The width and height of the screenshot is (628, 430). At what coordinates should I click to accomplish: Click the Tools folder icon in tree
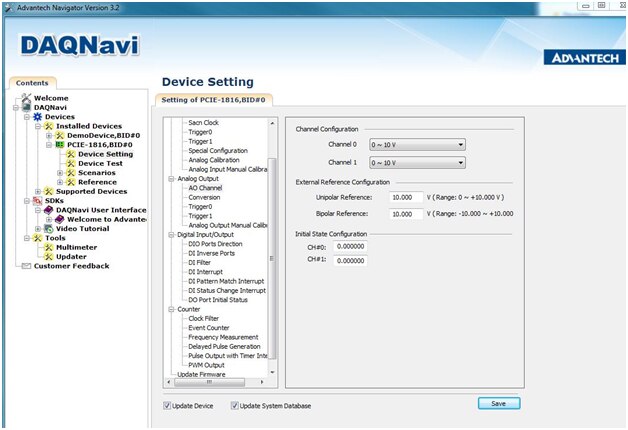coord(37,238)
